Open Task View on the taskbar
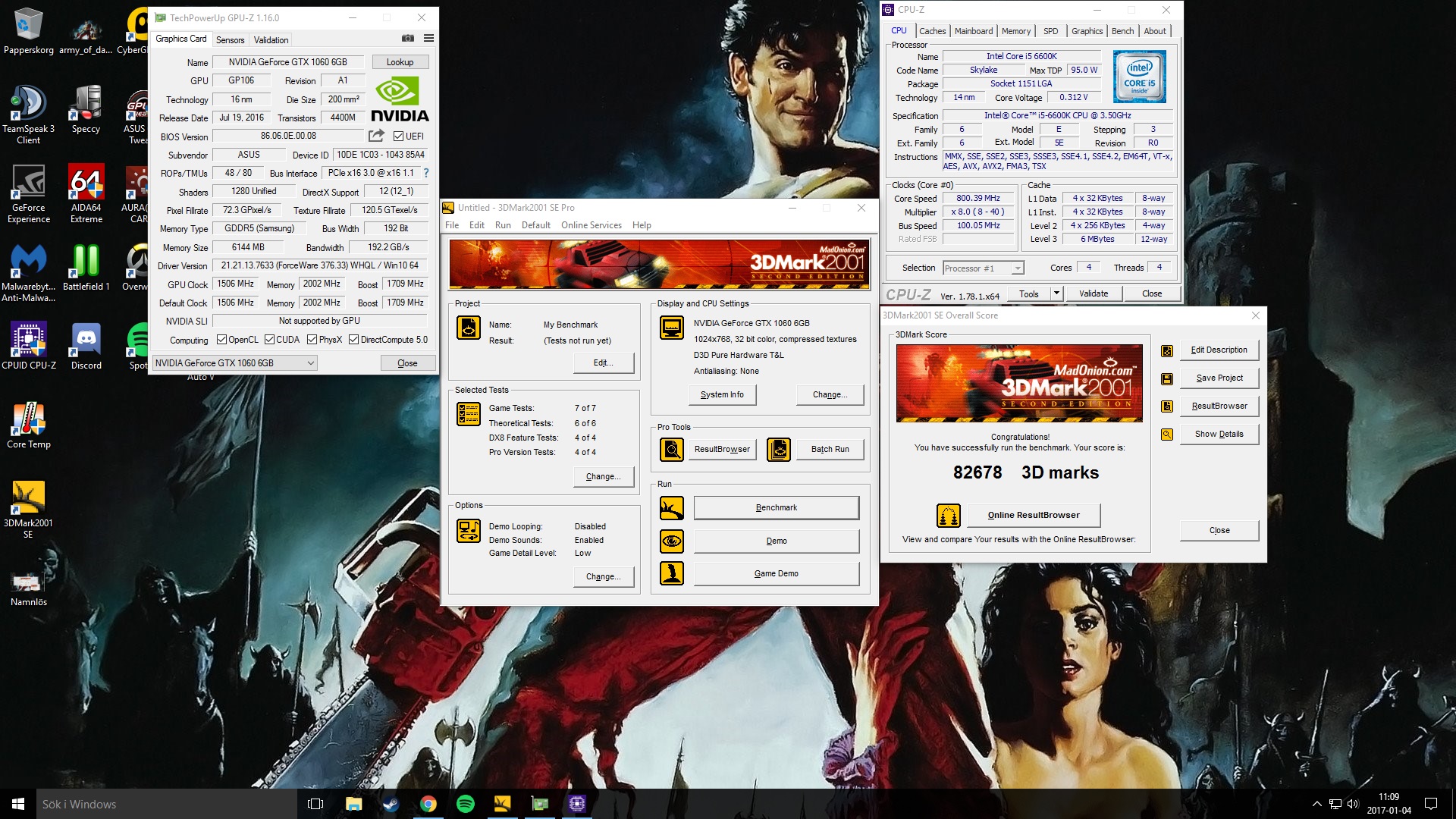This screenshot has height=819, width=1456. click(315, 804)
